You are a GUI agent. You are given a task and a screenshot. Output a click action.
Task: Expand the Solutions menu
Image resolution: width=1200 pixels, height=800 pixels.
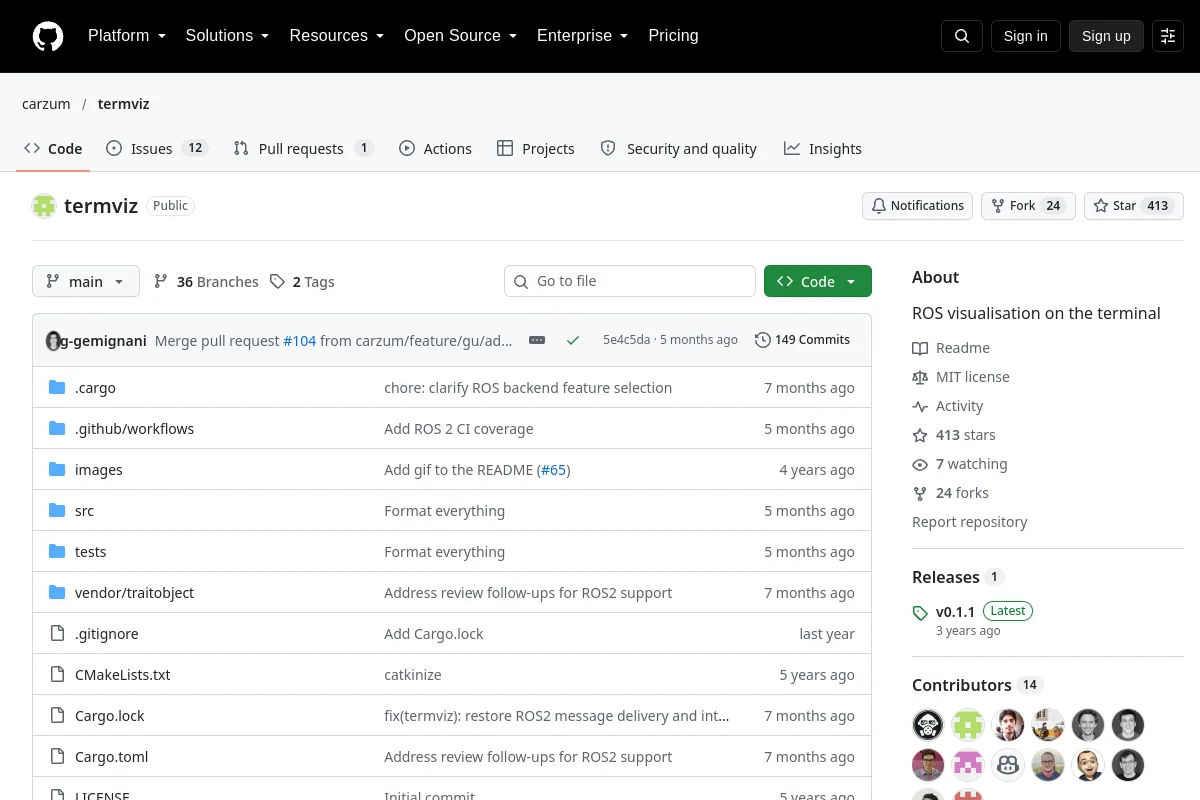[x=227, y=36]
